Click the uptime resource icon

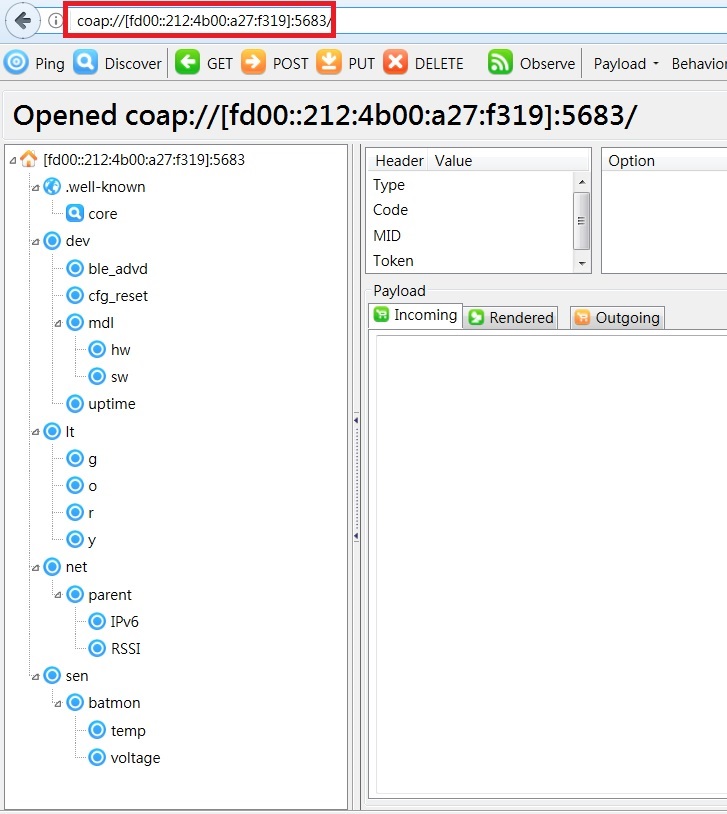(75, 403)
